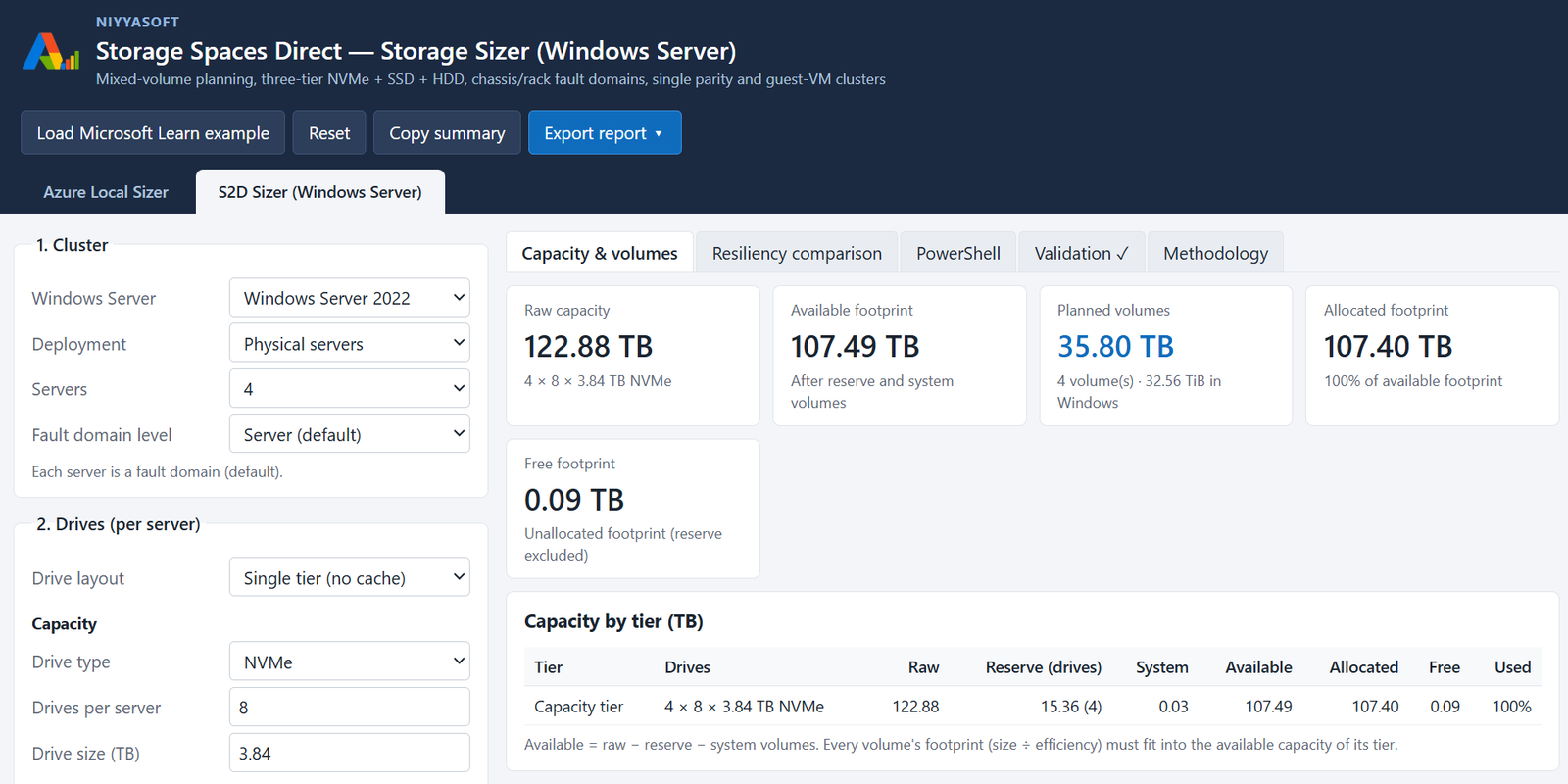
Task: Click the '2. Drives (per server)' heading
Action: (x=118, y=524)
